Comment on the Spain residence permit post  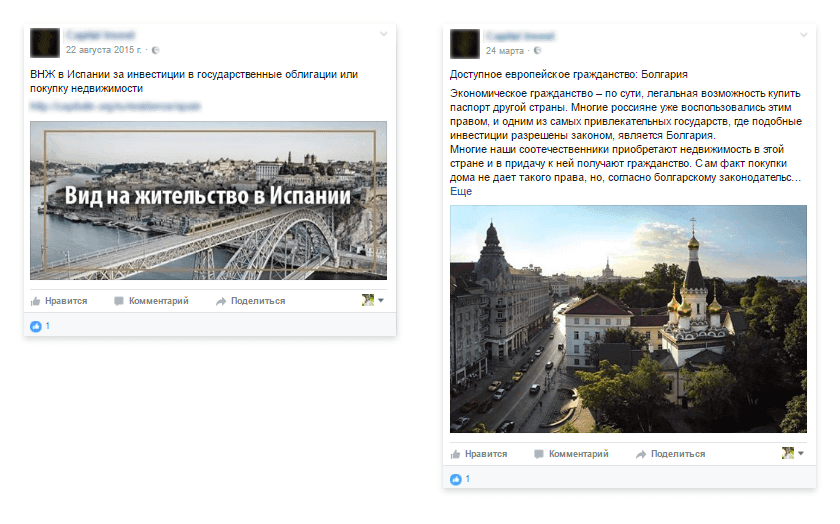[151, 301]
